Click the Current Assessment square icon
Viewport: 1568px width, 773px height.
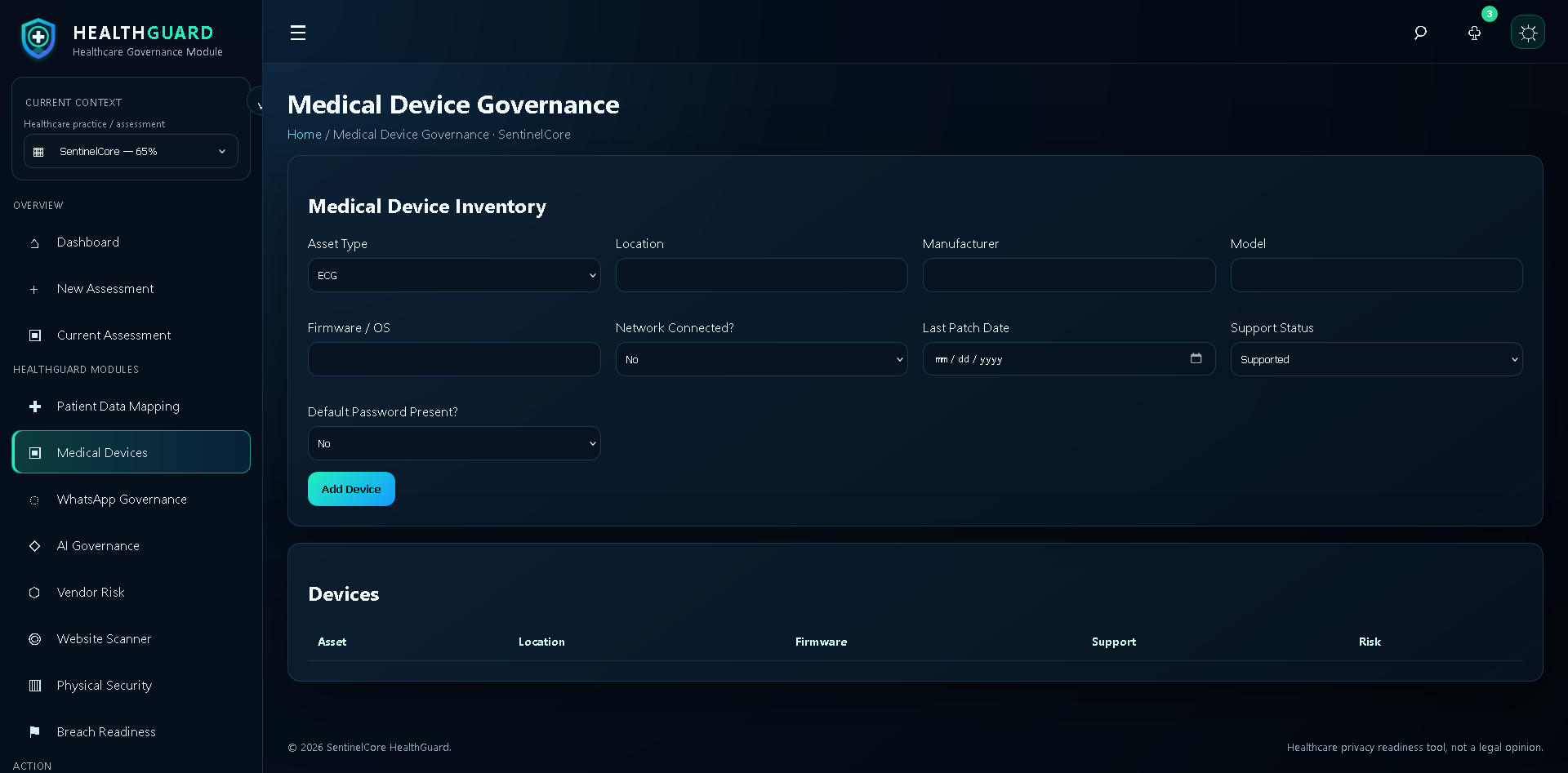coord(34,335)
